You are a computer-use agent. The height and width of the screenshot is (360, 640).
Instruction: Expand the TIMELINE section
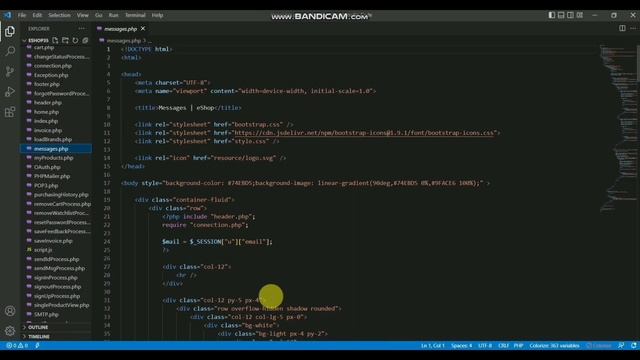39,337
